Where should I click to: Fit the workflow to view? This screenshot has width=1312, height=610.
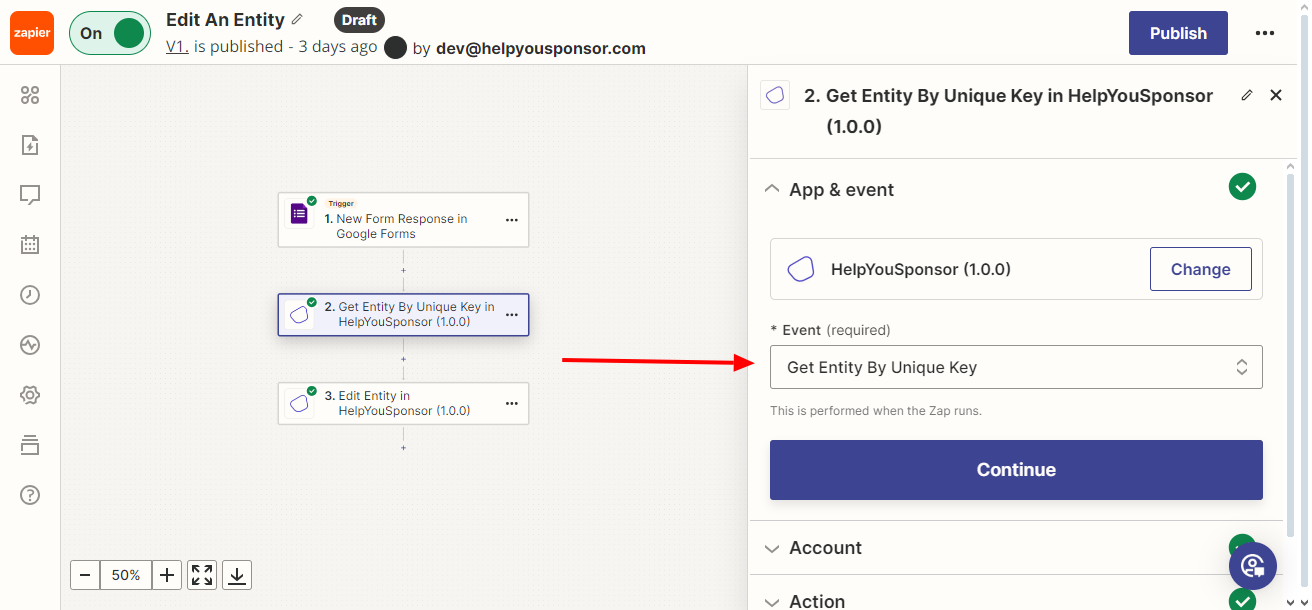point(202,575)
